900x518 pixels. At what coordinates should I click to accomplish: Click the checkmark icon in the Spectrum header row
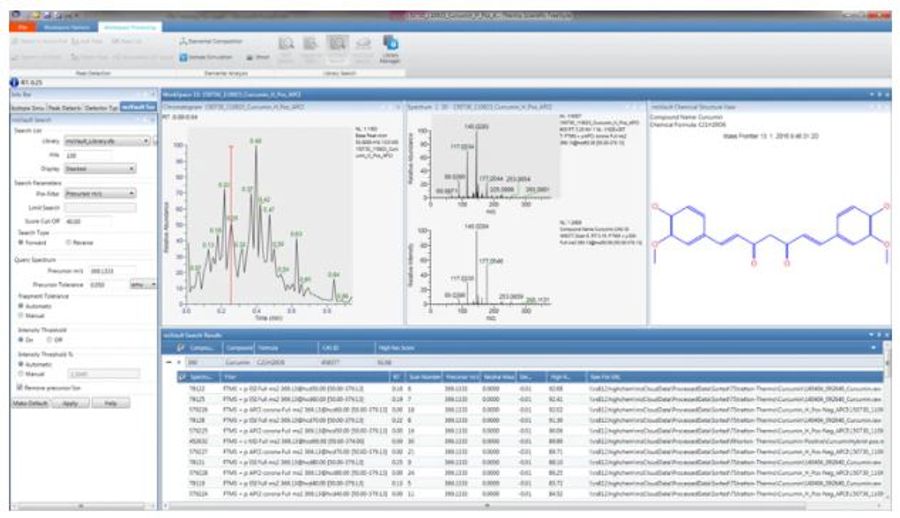(x=184, y=377)
